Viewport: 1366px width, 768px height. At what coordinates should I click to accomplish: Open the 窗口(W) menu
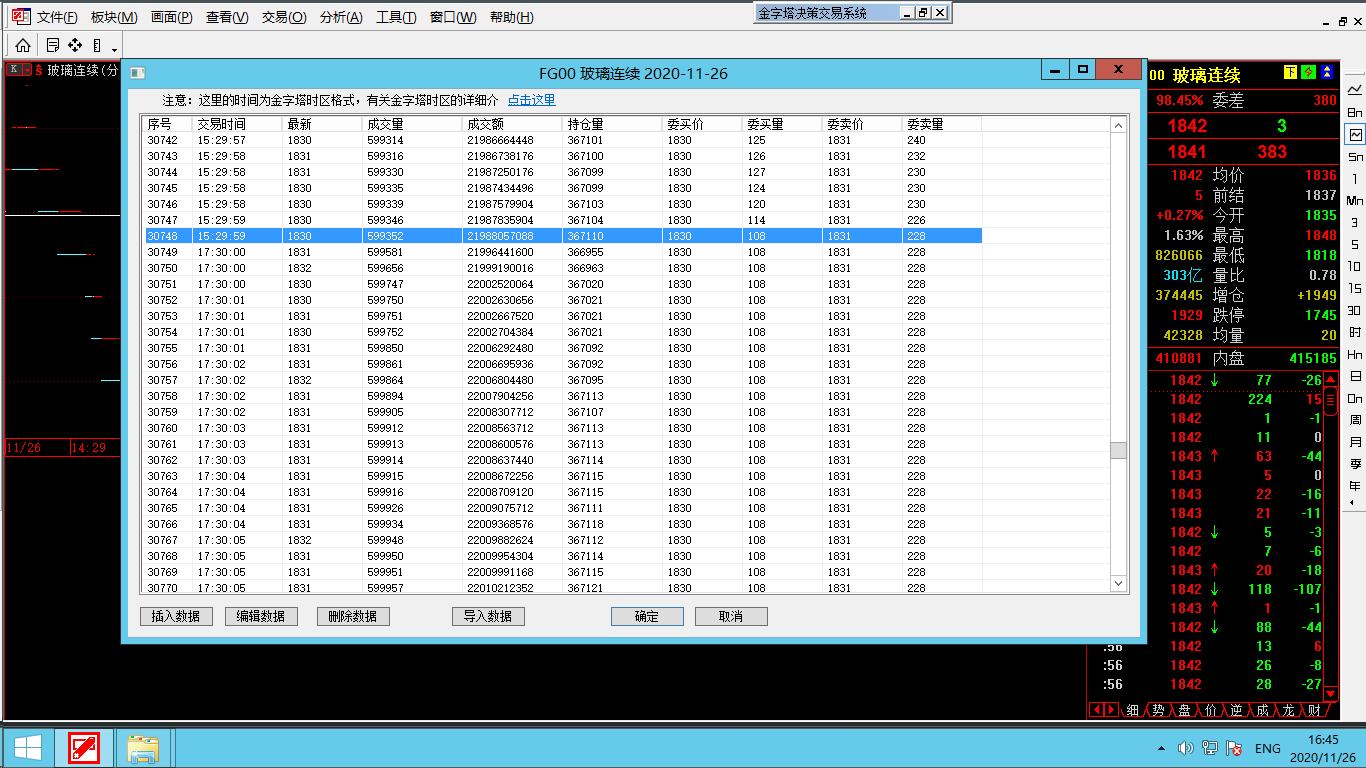453,17
